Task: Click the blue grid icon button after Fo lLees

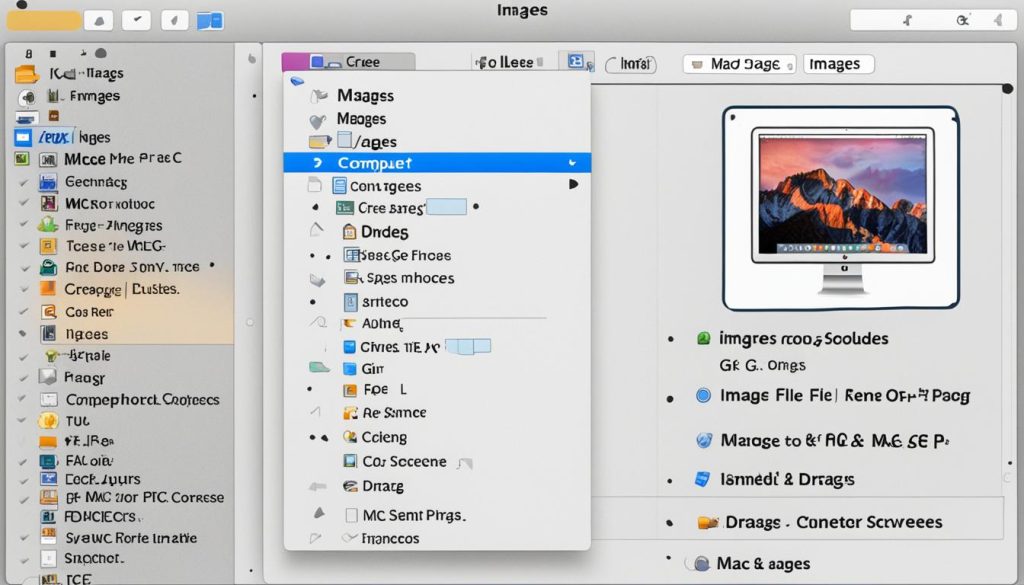Action: pos(576,61)
